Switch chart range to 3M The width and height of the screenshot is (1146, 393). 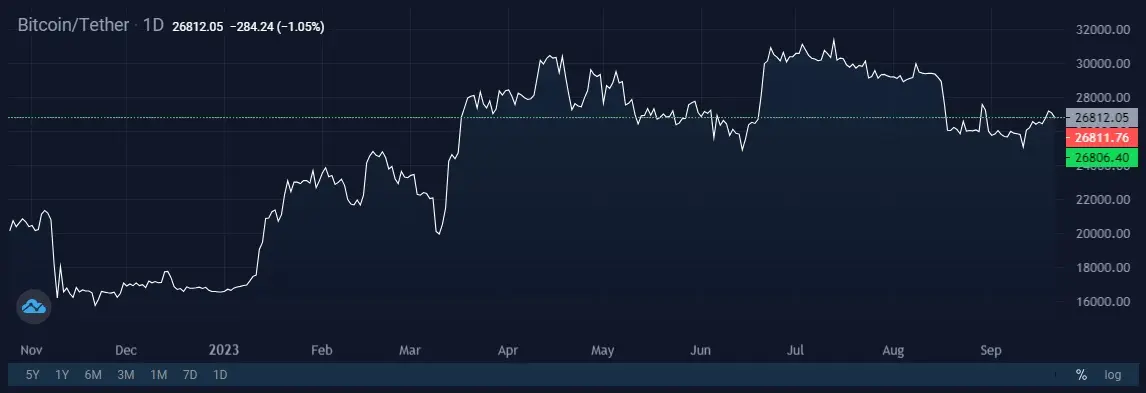tap(125, 375)
